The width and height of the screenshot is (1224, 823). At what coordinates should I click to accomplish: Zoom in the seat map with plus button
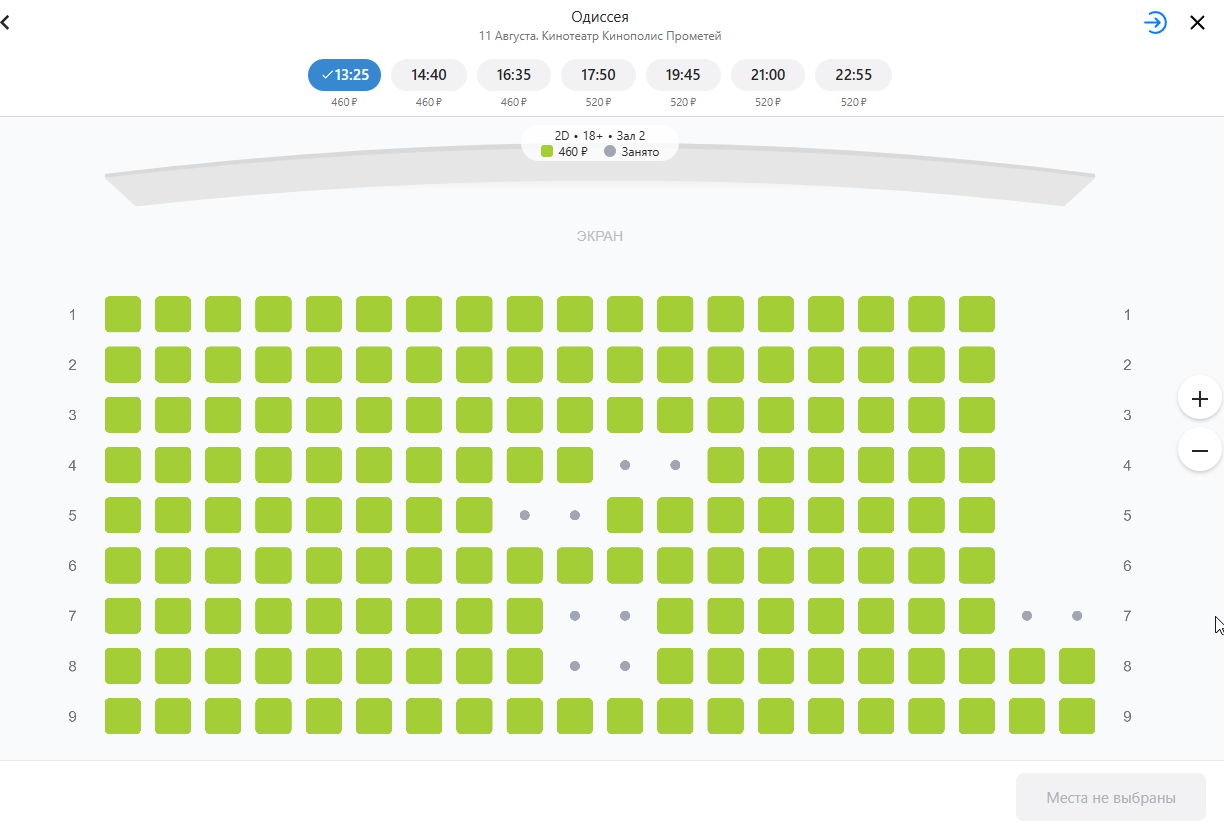click(x=1200, y=398)
